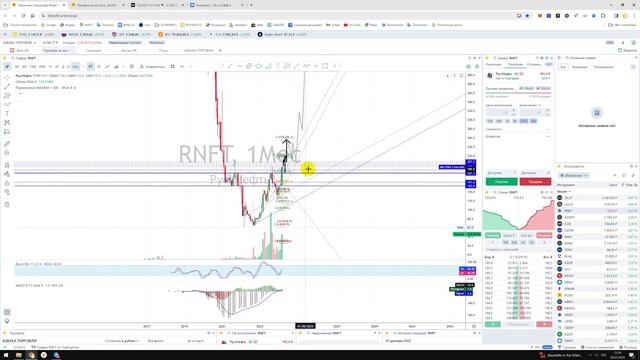The image size is (640, 360).
Task: Click the red button at order book bottom
Action: [x=544, y=324]
